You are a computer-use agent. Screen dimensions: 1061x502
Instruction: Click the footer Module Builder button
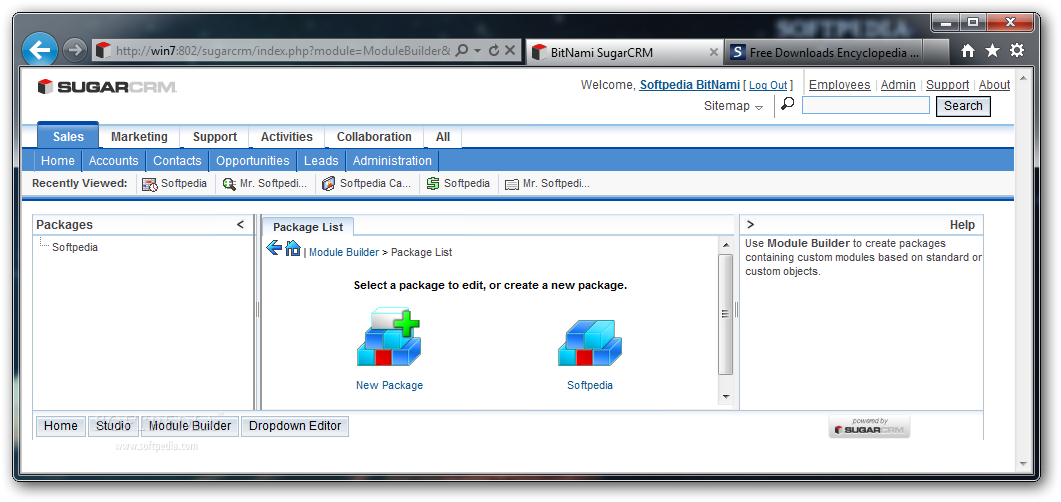(190, 426)
